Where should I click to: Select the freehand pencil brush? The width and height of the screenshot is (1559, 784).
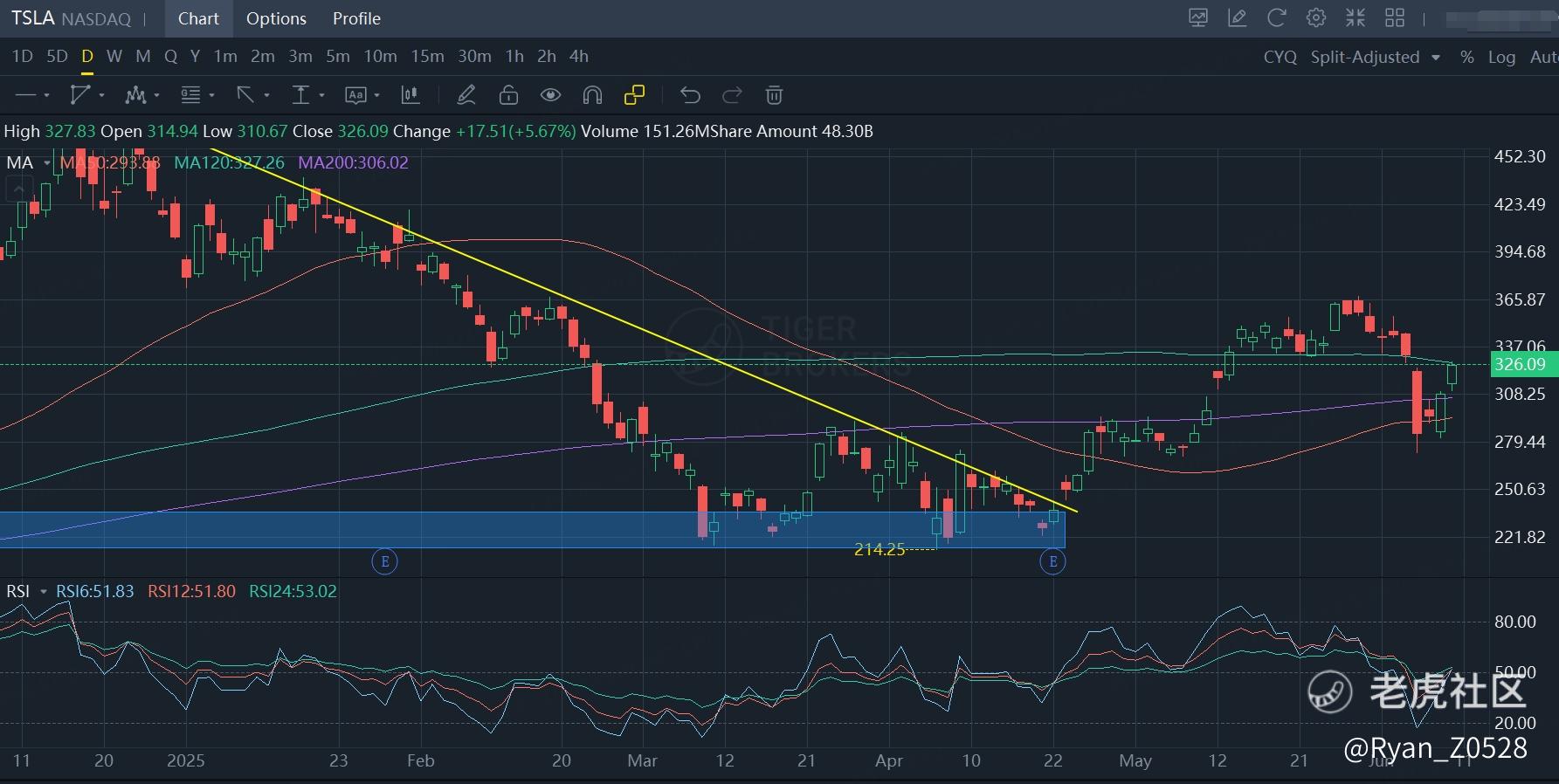466,95
